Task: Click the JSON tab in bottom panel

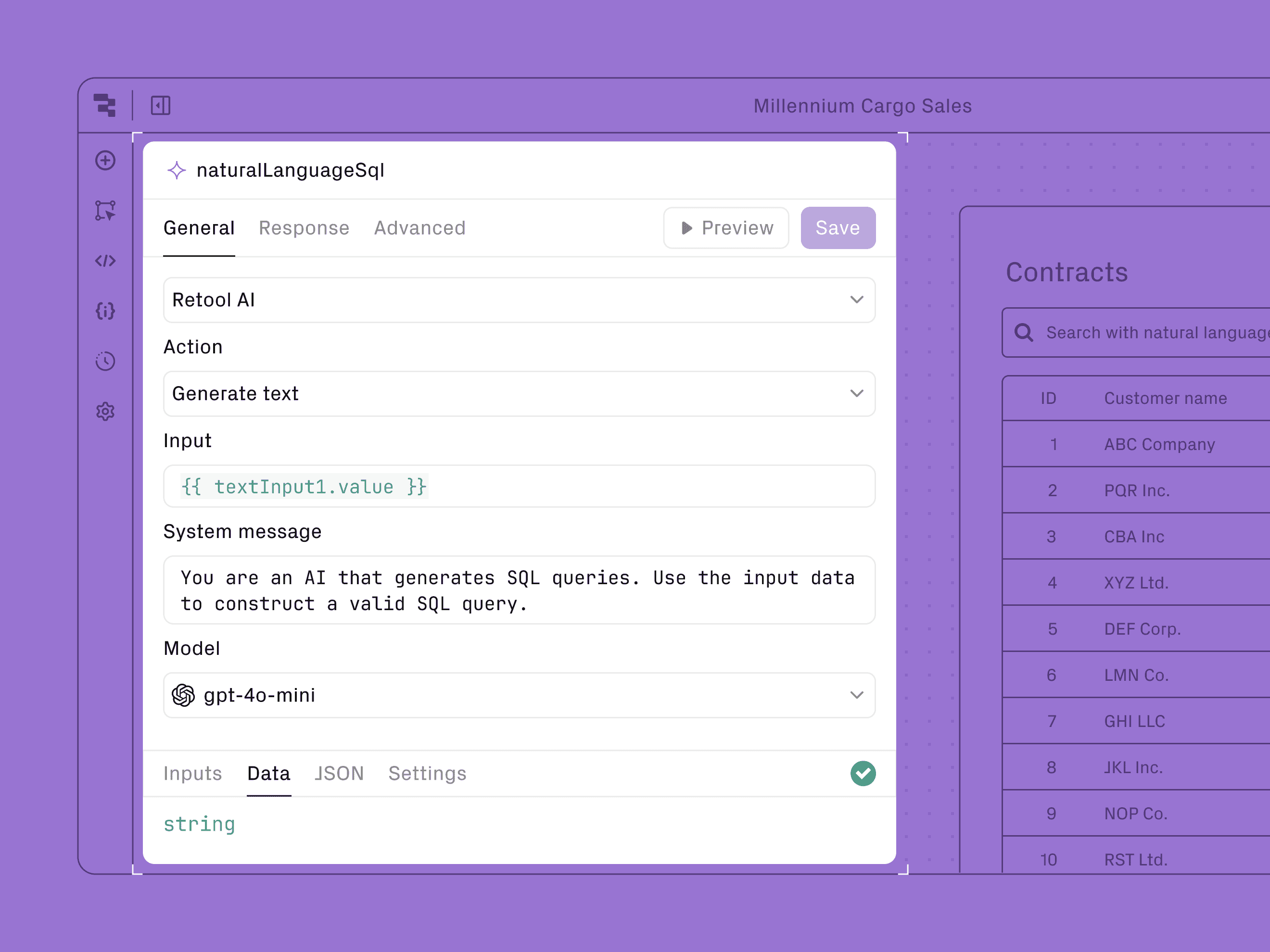Action: [338, 773]
